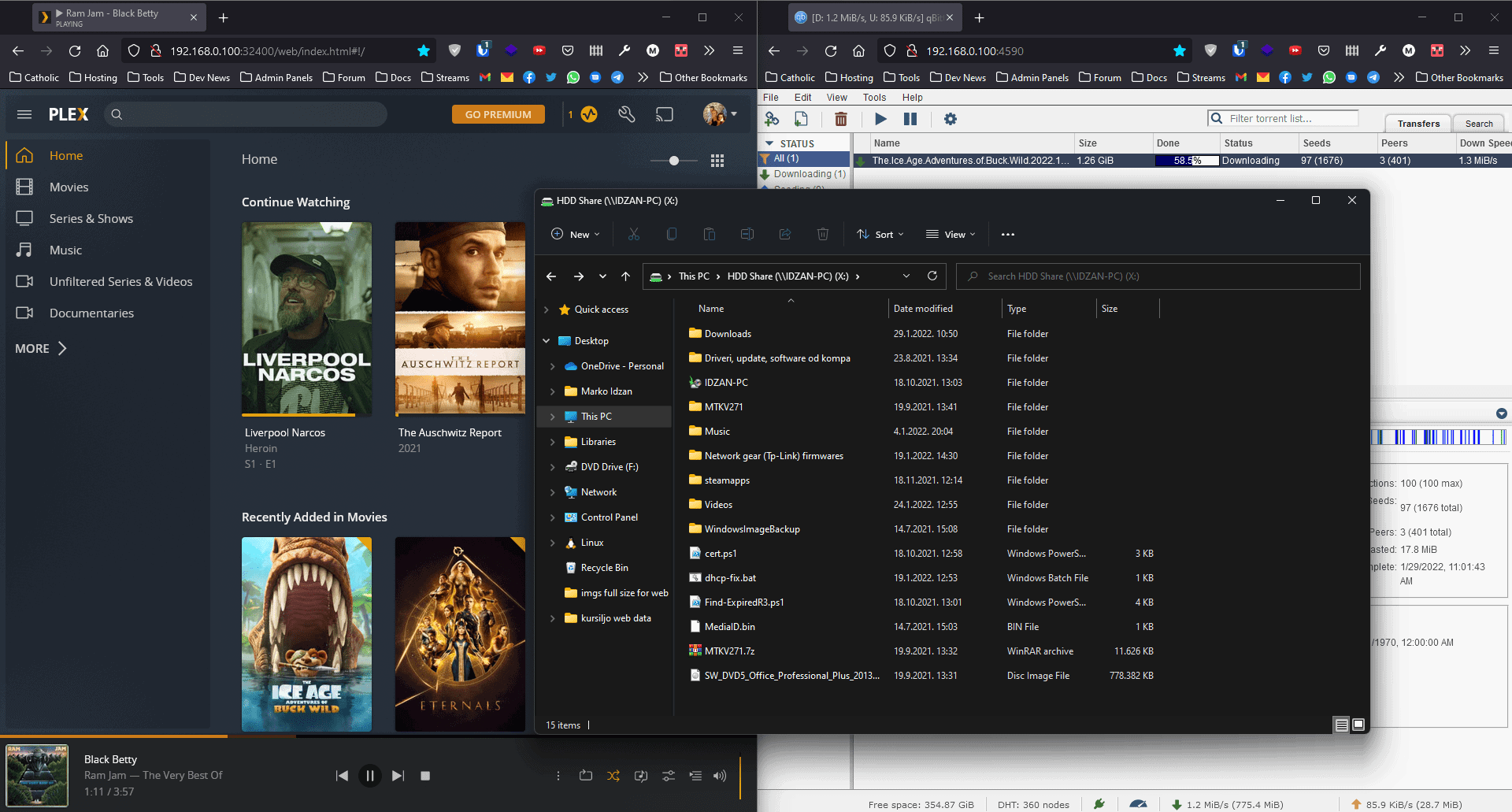Add torrent file in qBittorrent toolbar
This screenshot has width=1512, height=812.
[x=801, y=119]
